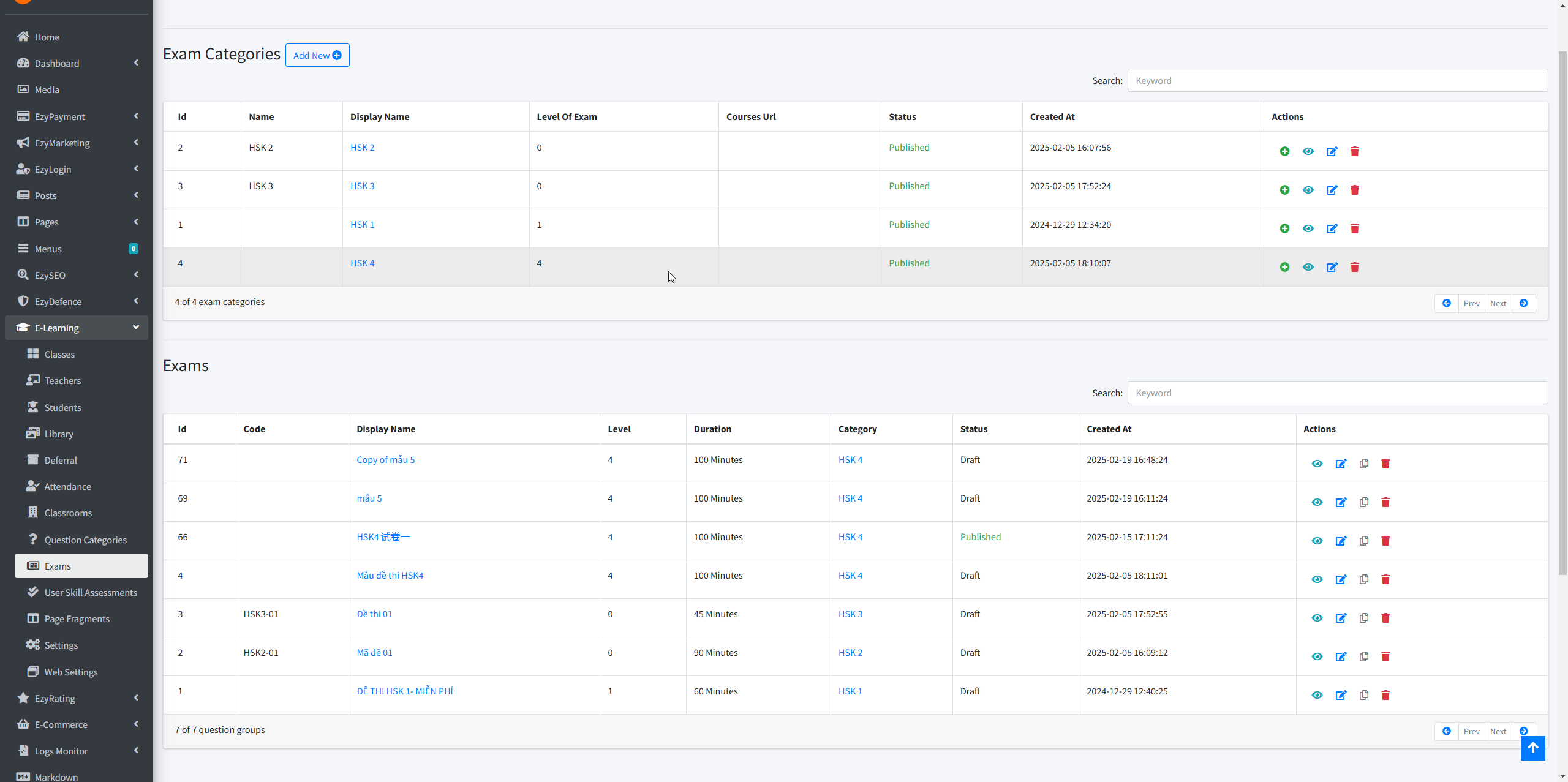
Task: Delete the HSK 4 exam category
Action: click(x=1355, y=267)
